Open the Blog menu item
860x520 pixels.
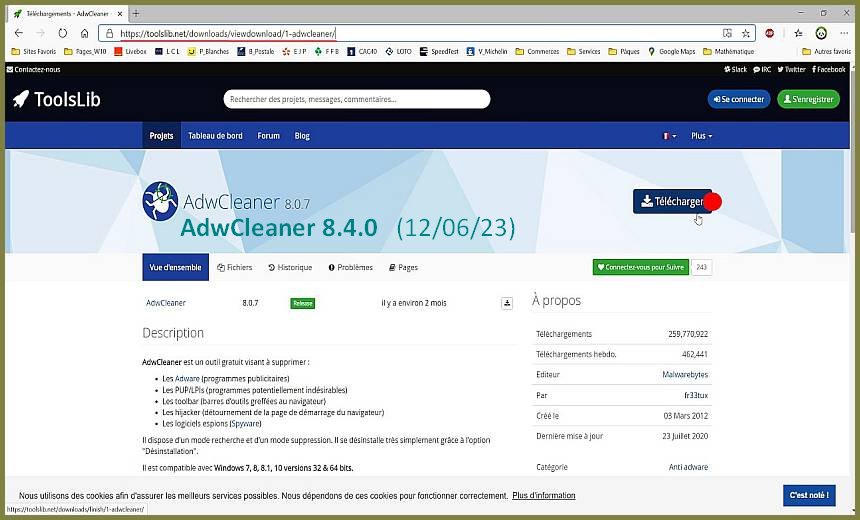pyautogui.click(x=302, y=135)
